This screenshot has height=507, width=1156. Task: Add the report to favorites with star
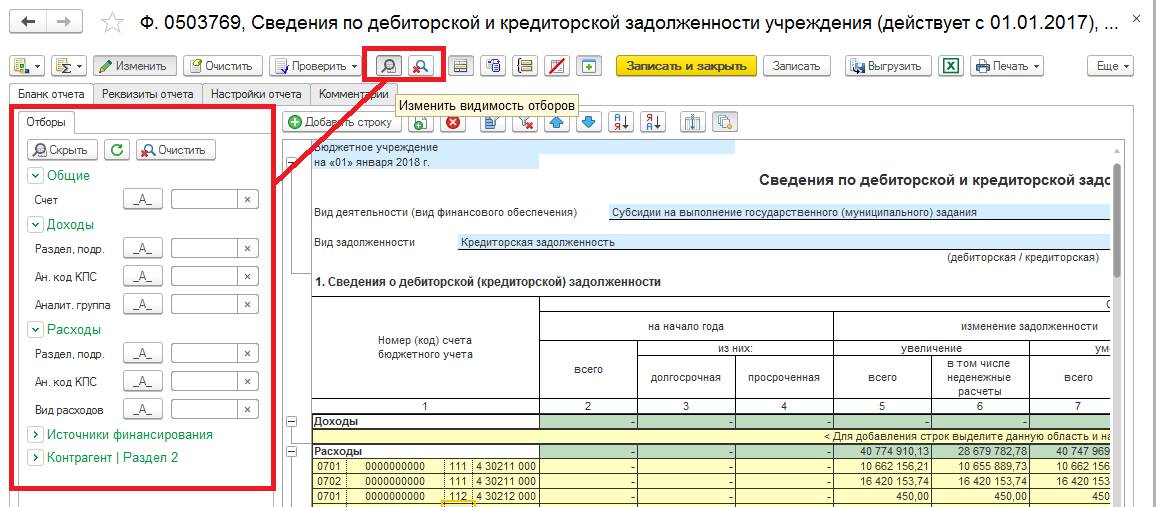112,23
